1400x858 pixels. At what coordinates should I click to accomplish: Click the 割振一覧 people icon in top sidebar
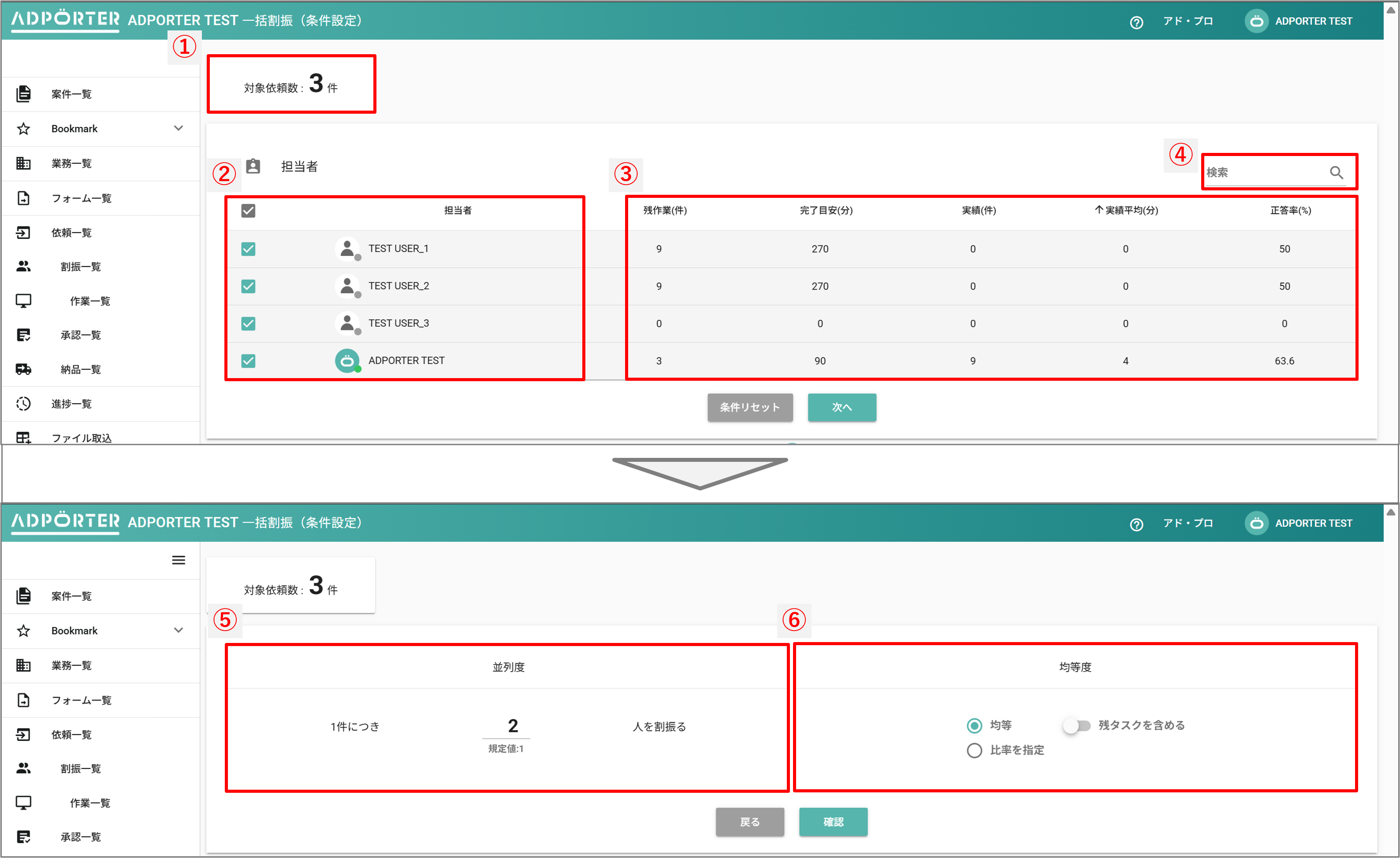23,266
